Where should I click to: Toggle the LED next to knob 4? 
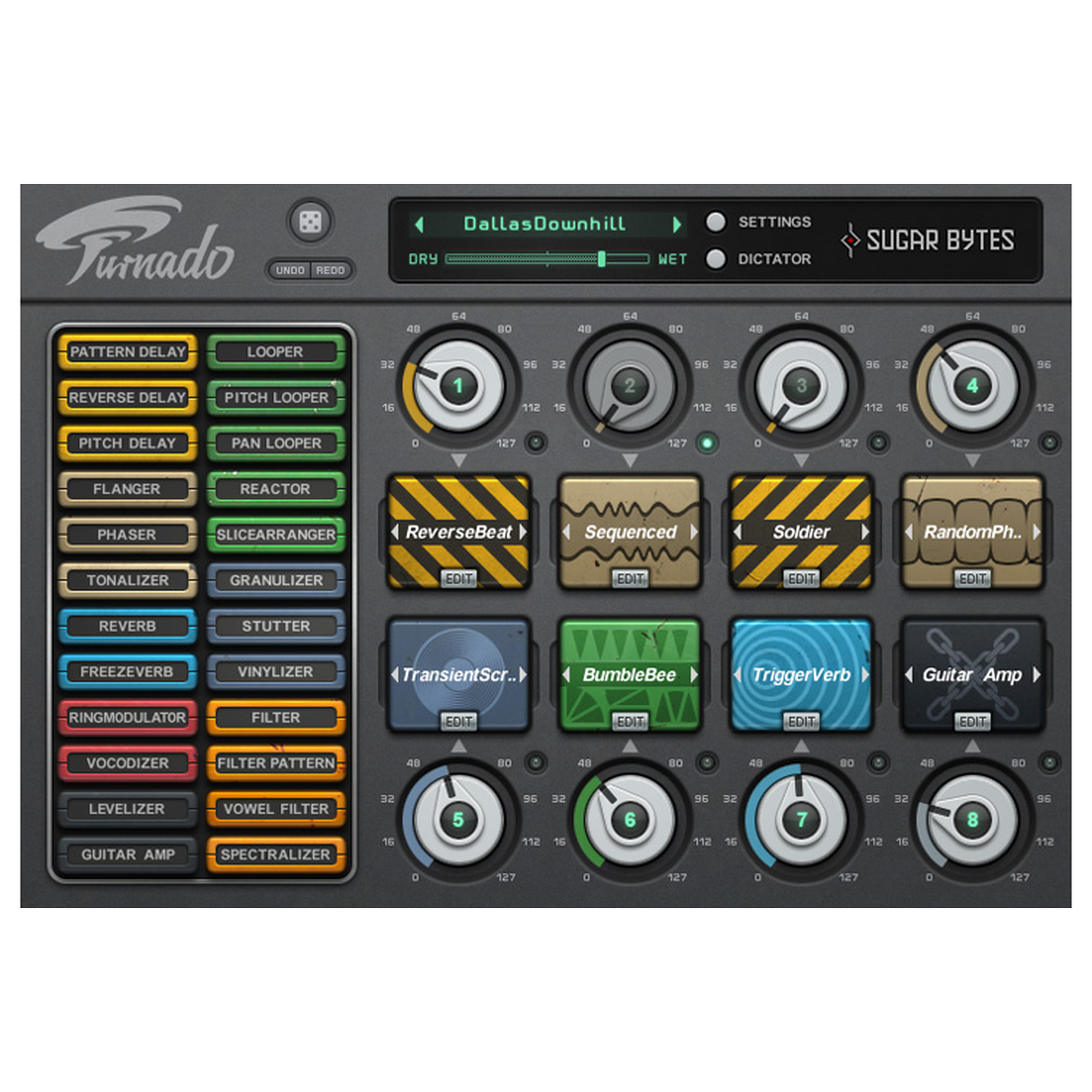(x=1049, y=443)
